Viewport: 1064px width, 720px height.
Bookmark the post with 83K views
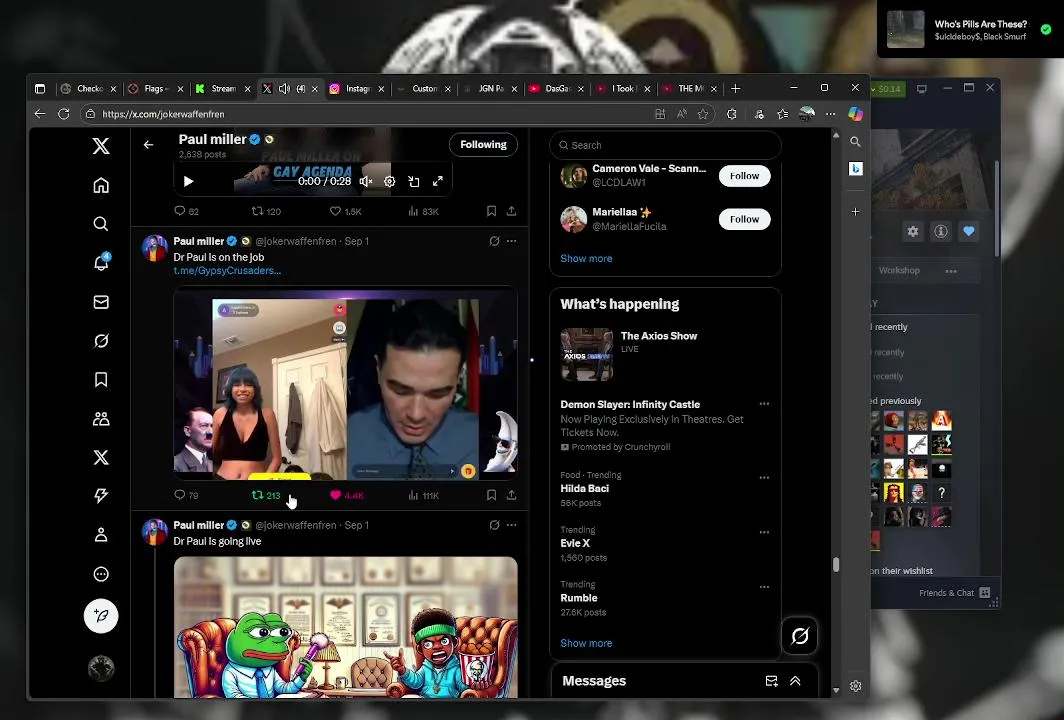[x=491, y=211]
